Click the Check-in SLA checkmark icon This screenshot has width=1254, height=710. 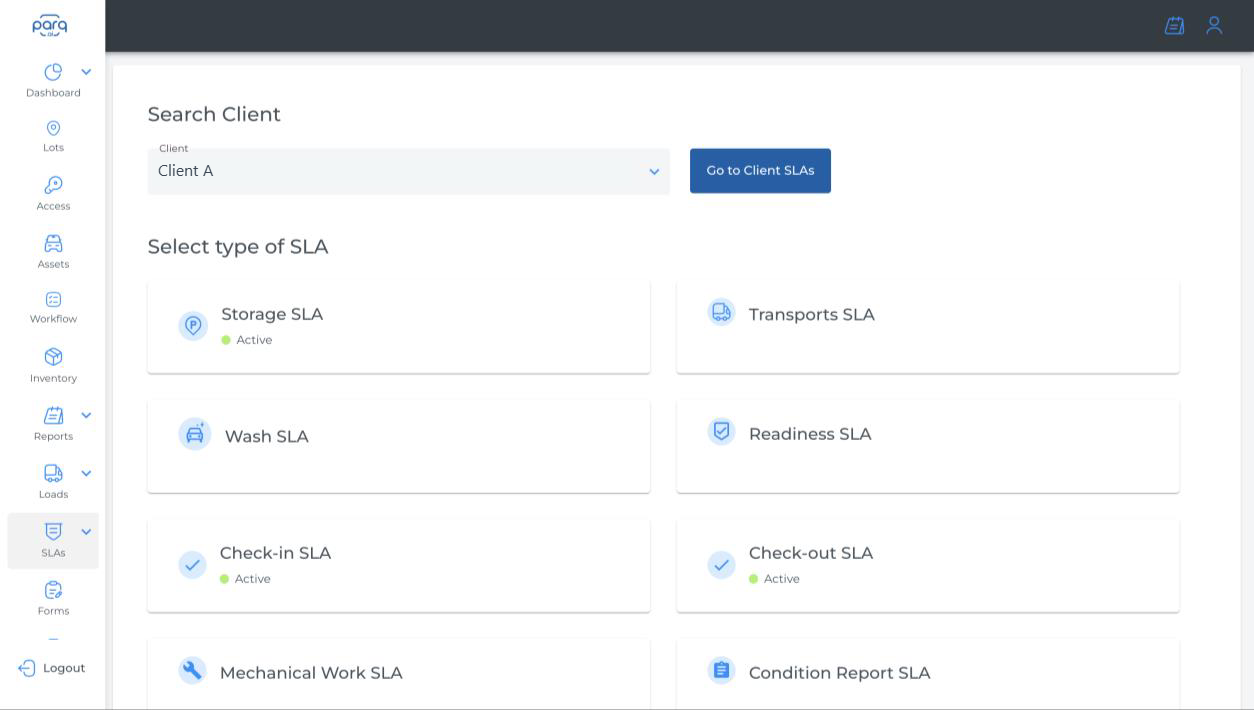(x=192, y=565)
